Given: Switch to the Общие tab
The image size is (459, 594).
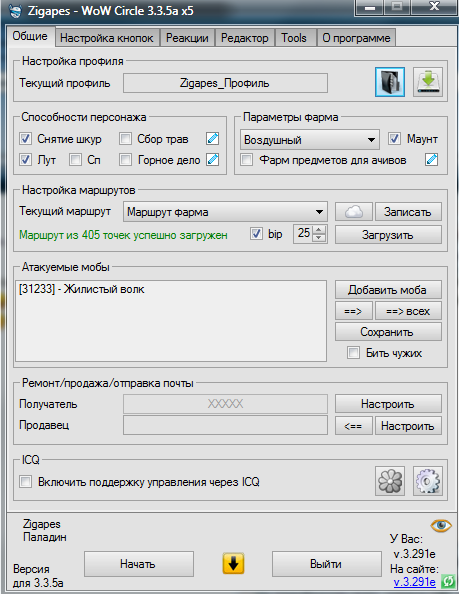Looking at the screenshot, I should [30, 36].
